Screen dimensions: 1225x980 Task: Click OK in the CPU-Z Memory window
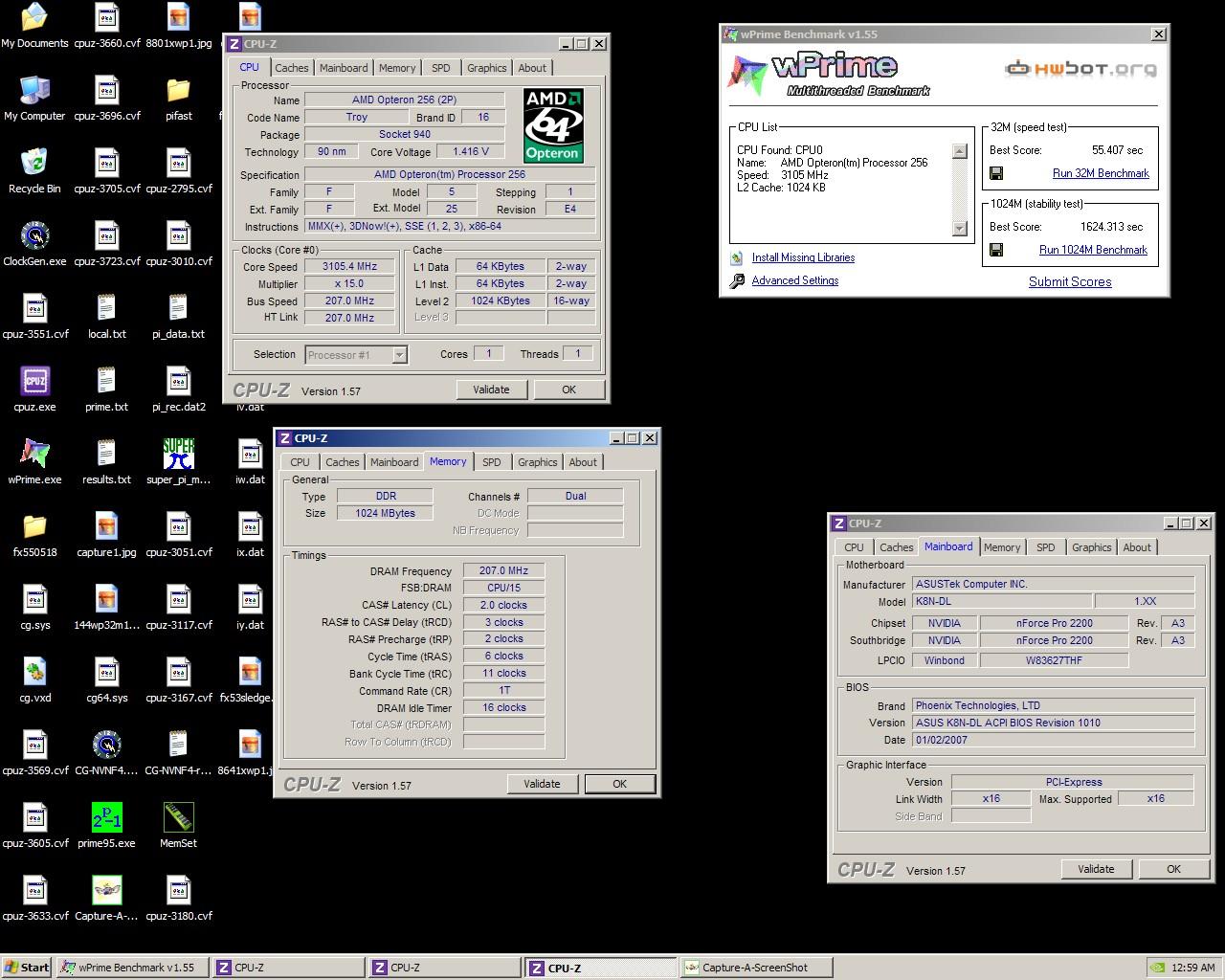(619, 784)
